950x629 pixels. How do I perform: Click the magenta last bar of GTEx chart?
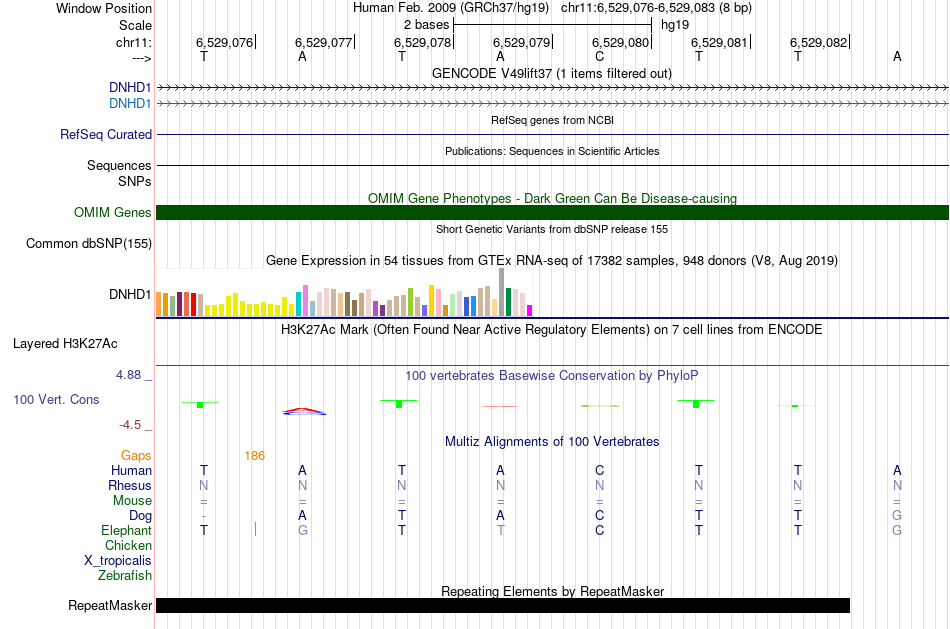pos(529,311)
